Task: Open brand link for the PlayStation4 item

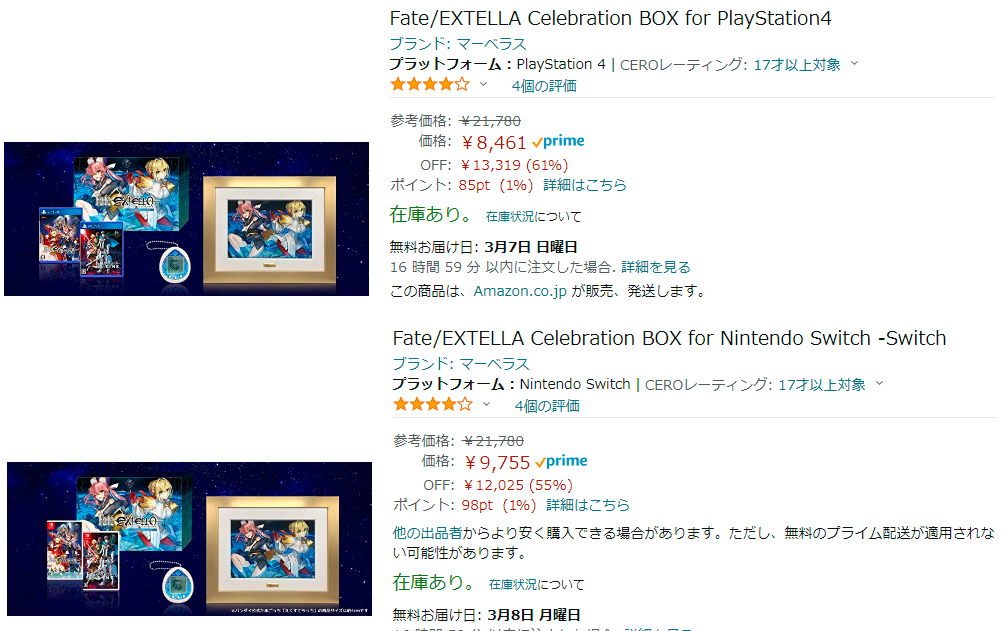Action: tap(458, 44)
